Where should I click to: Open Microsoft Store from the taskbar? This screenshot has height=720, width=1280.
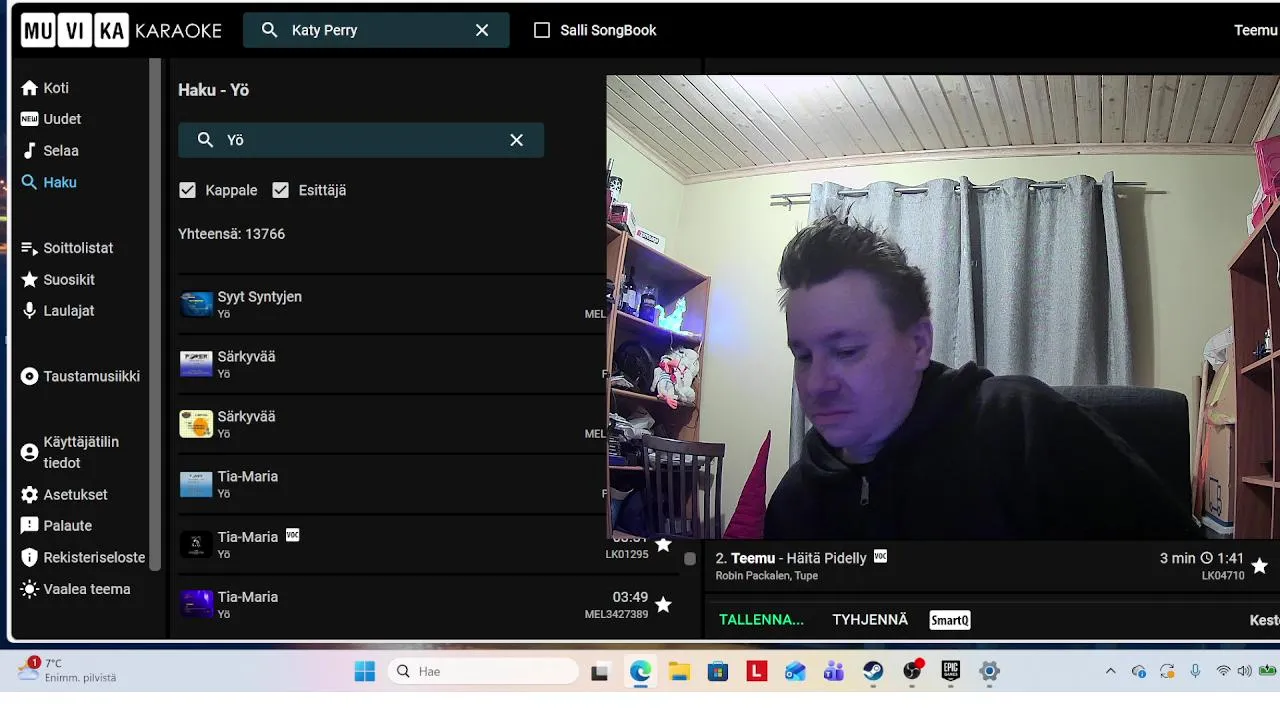click(718, 671)
